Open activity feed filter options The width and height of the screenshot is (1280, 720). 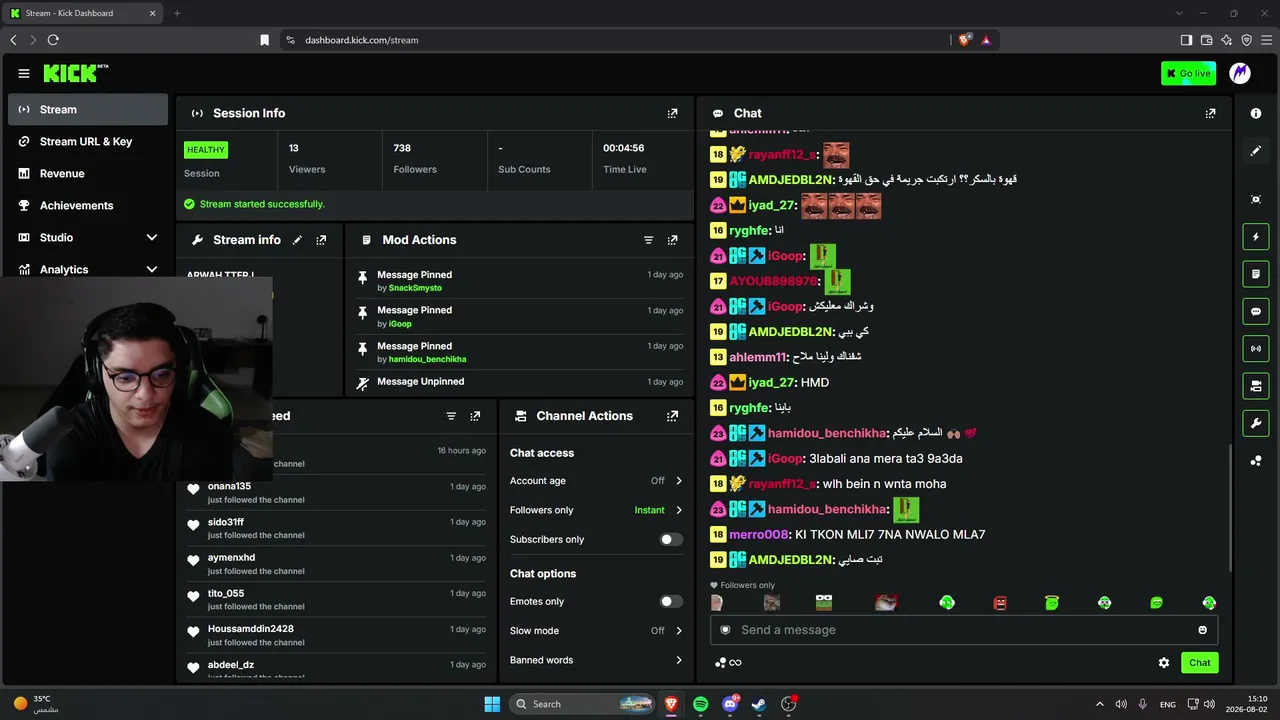pyautogui.click(x=451, y=416)
